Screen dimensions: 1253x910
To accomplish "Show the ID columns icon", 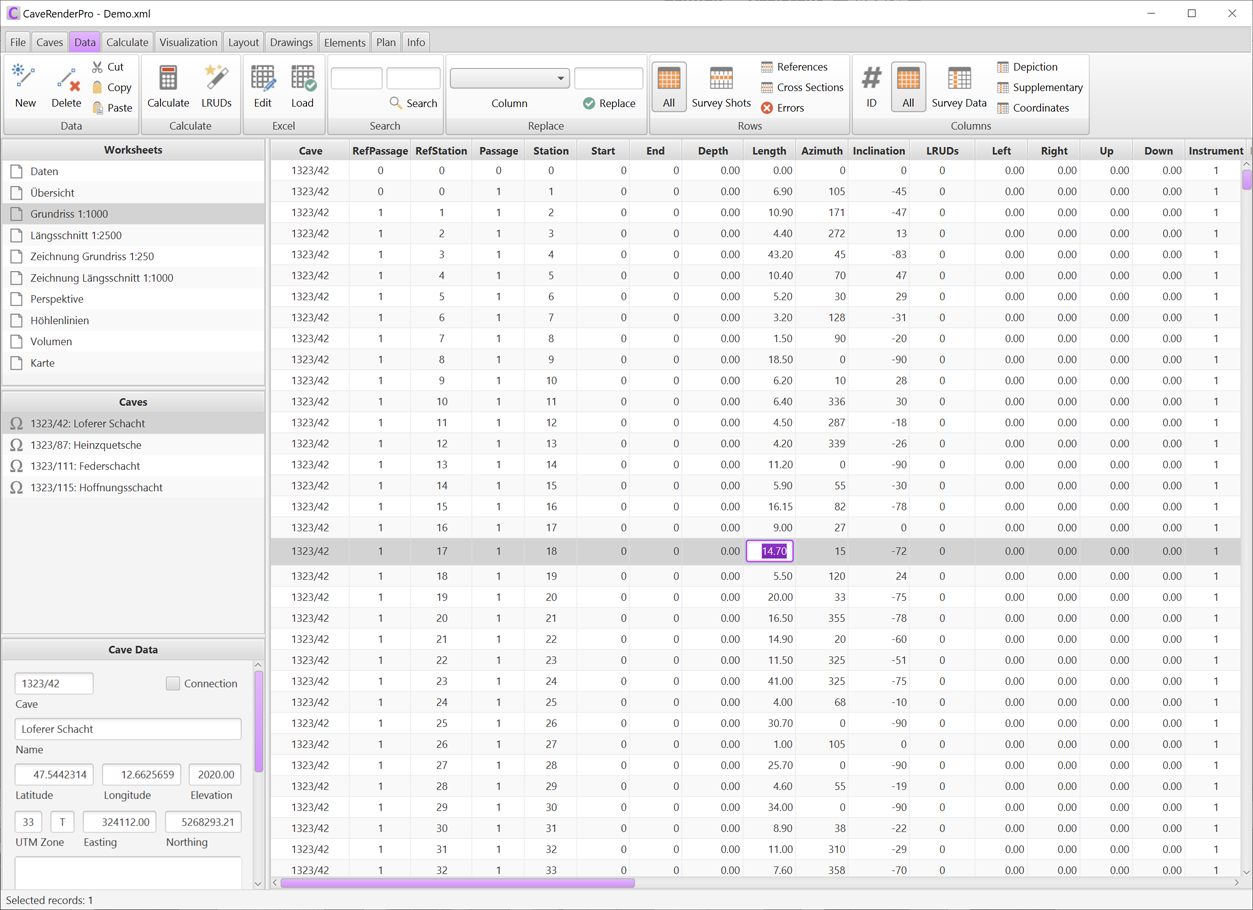I will (x=871, y=86).
